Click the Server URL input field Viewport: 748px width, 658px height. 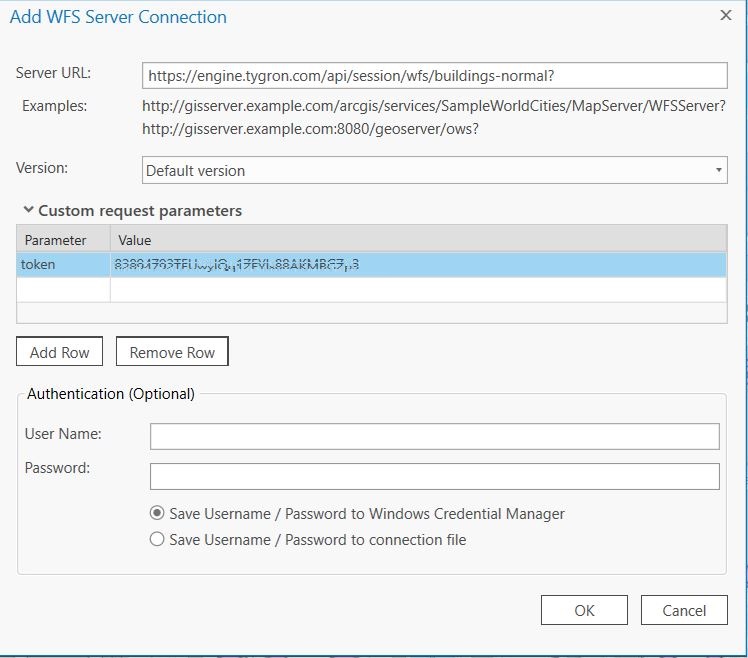pos(434,75)
